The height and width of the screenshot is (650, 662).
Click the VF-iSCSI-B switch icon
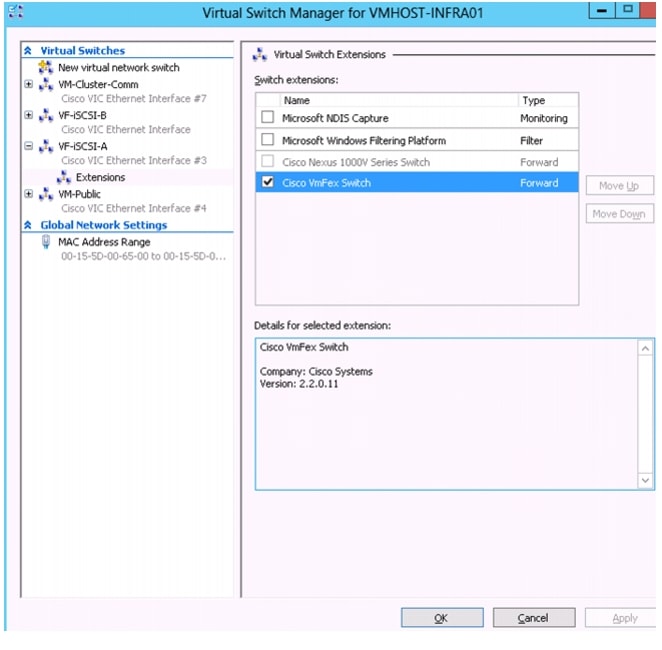46,115
